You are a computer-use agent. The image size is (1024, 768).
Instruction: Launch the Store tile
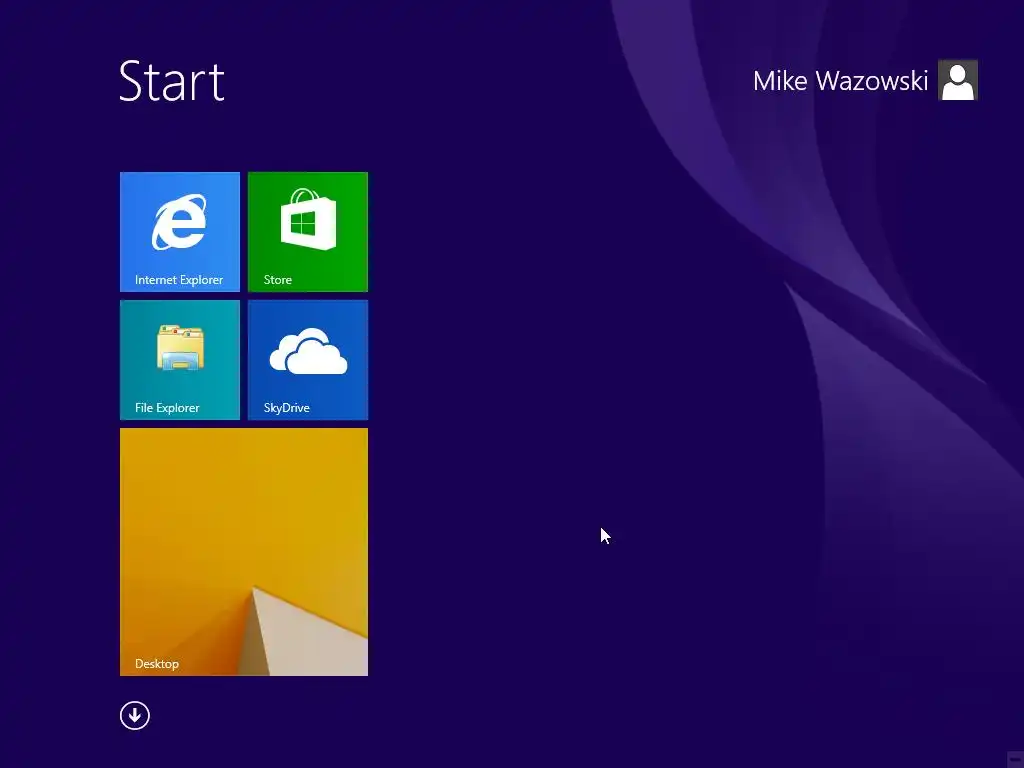pyautogui.click(x=308, y=232)
